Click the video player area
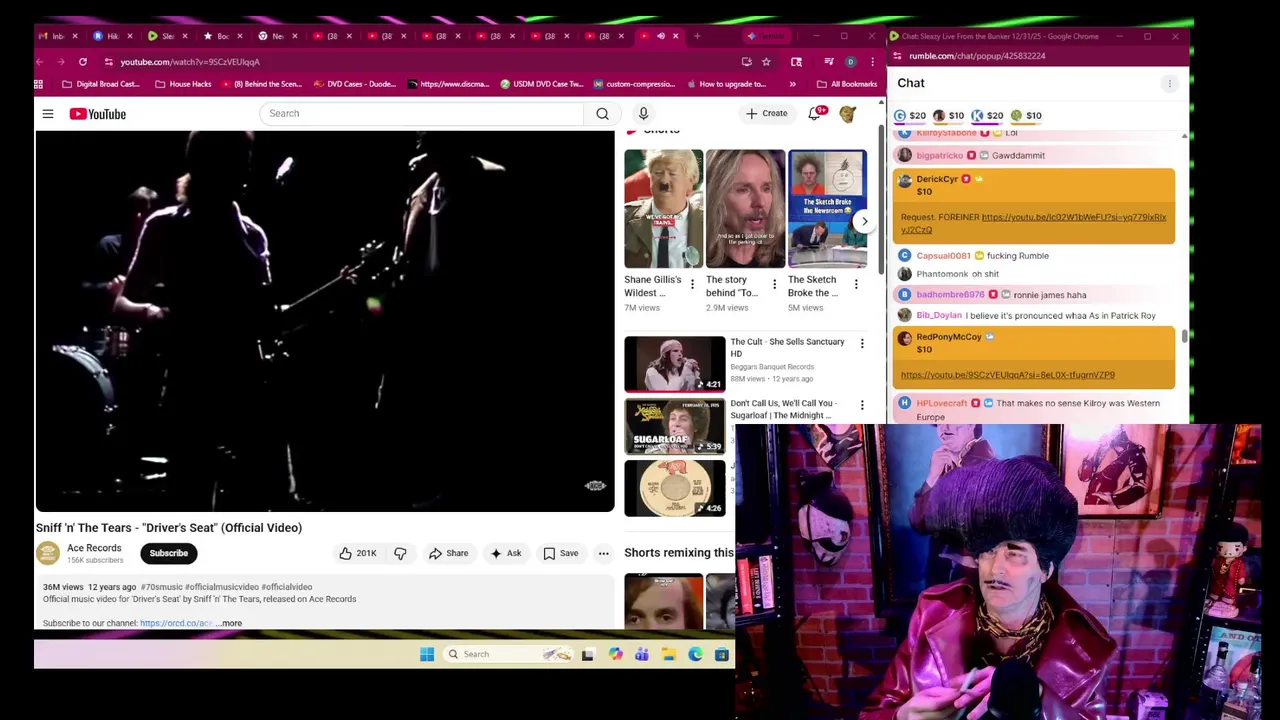1280x720 pixels. 325,321
